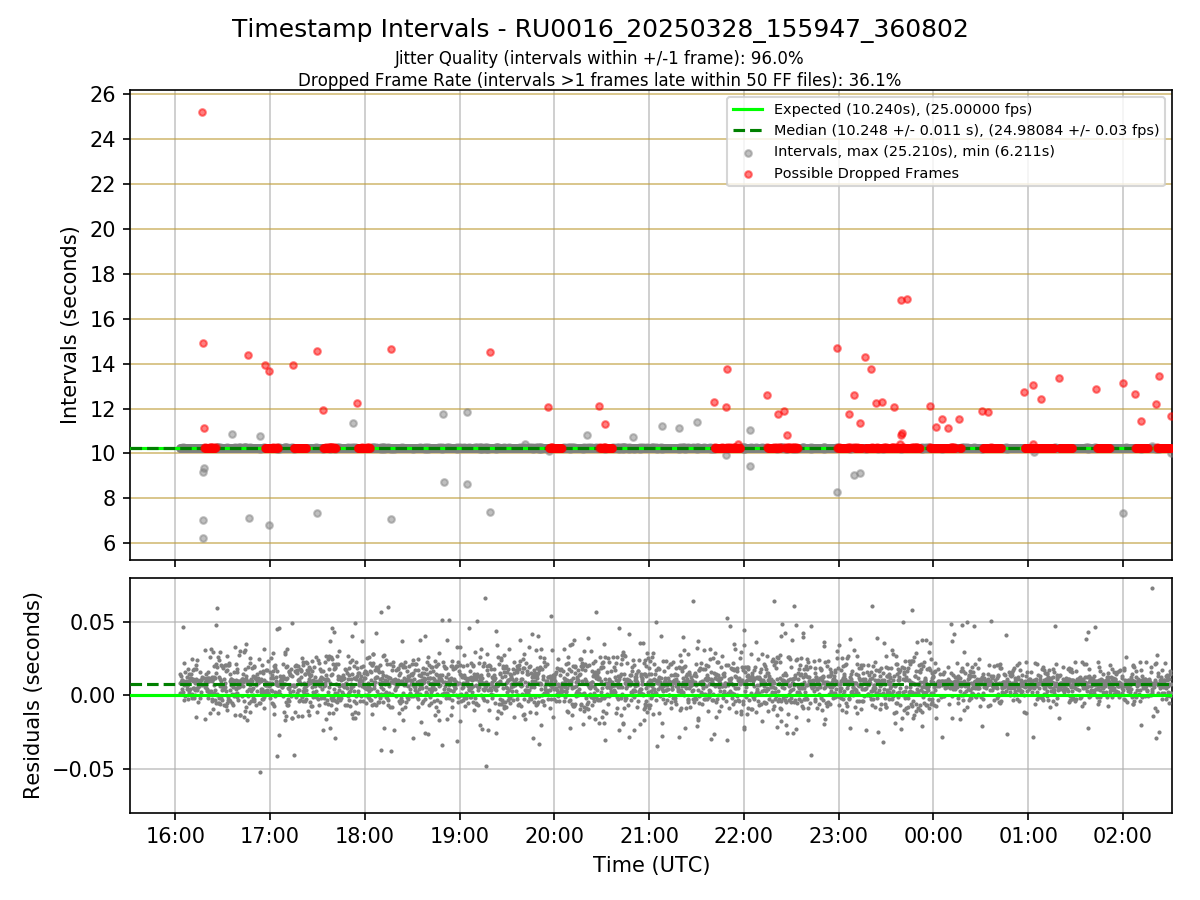Click the dashed dark green line sample in the legend
Screen dimensions: 1200x900
748,130
